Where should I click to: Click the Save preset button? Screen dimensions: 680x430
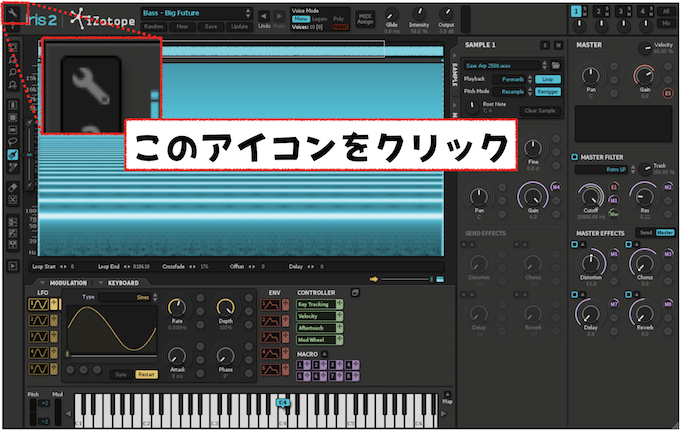211,26
